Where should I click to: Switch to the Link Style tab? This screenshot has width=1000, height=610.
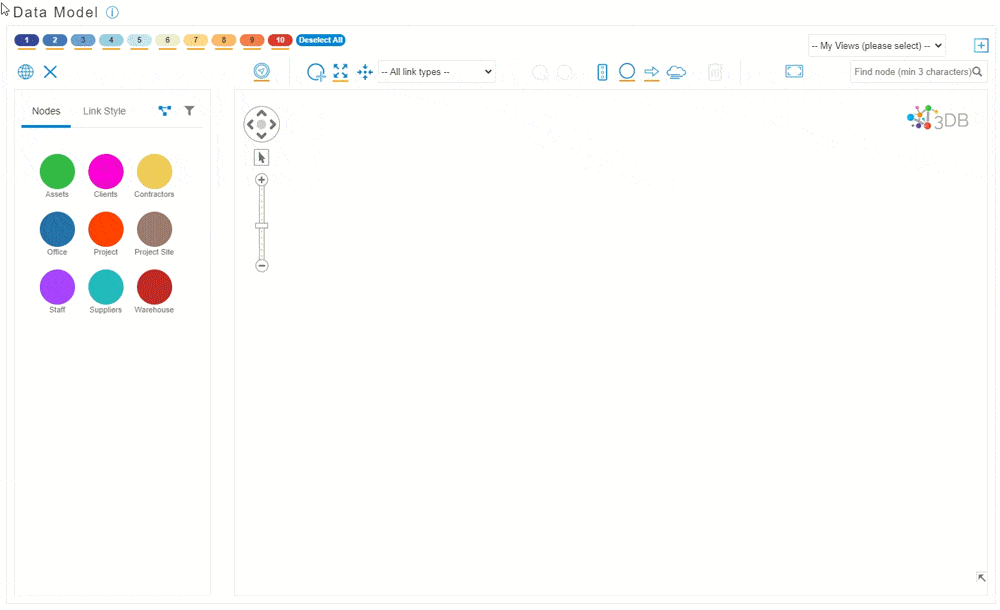click(x=104, y=111)
